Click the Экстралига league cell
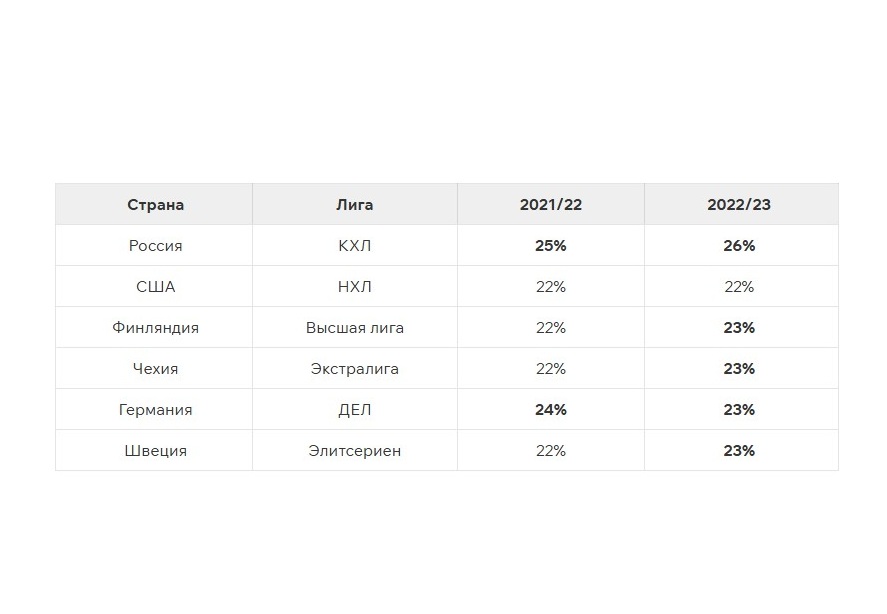 pos(355,369)
